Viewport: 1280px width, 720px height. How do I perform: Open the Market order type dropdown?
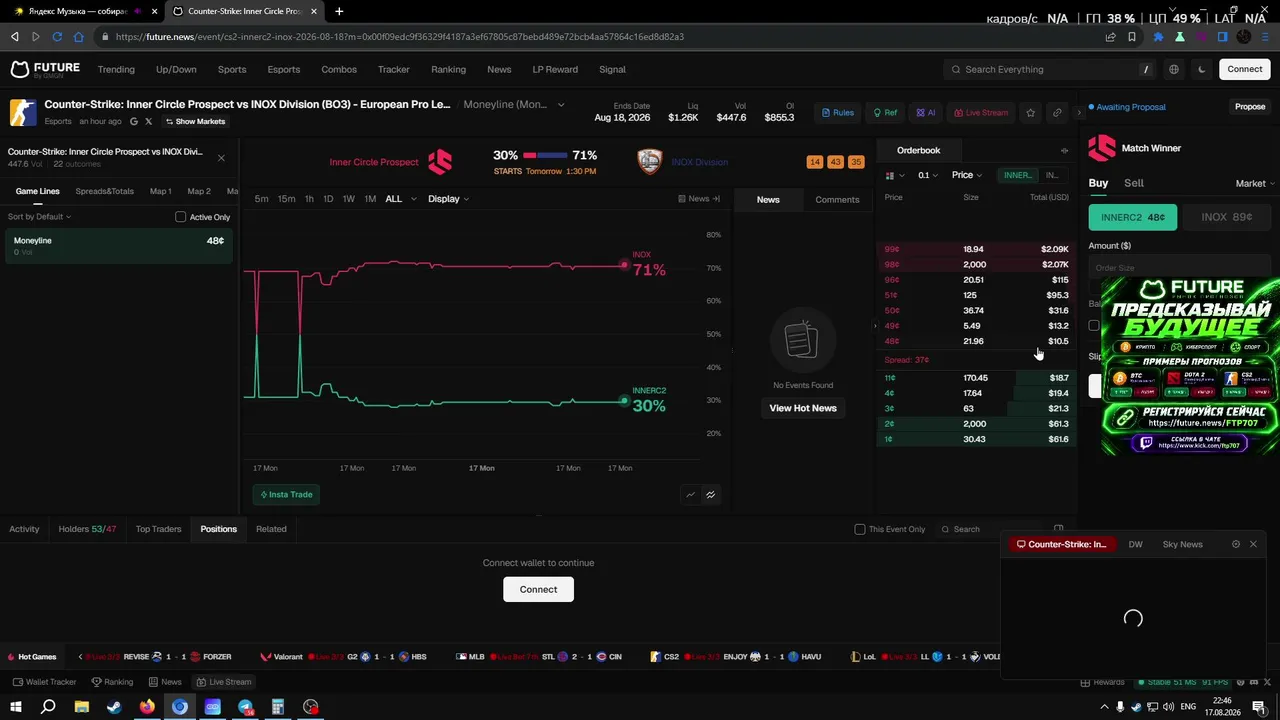1255,184
